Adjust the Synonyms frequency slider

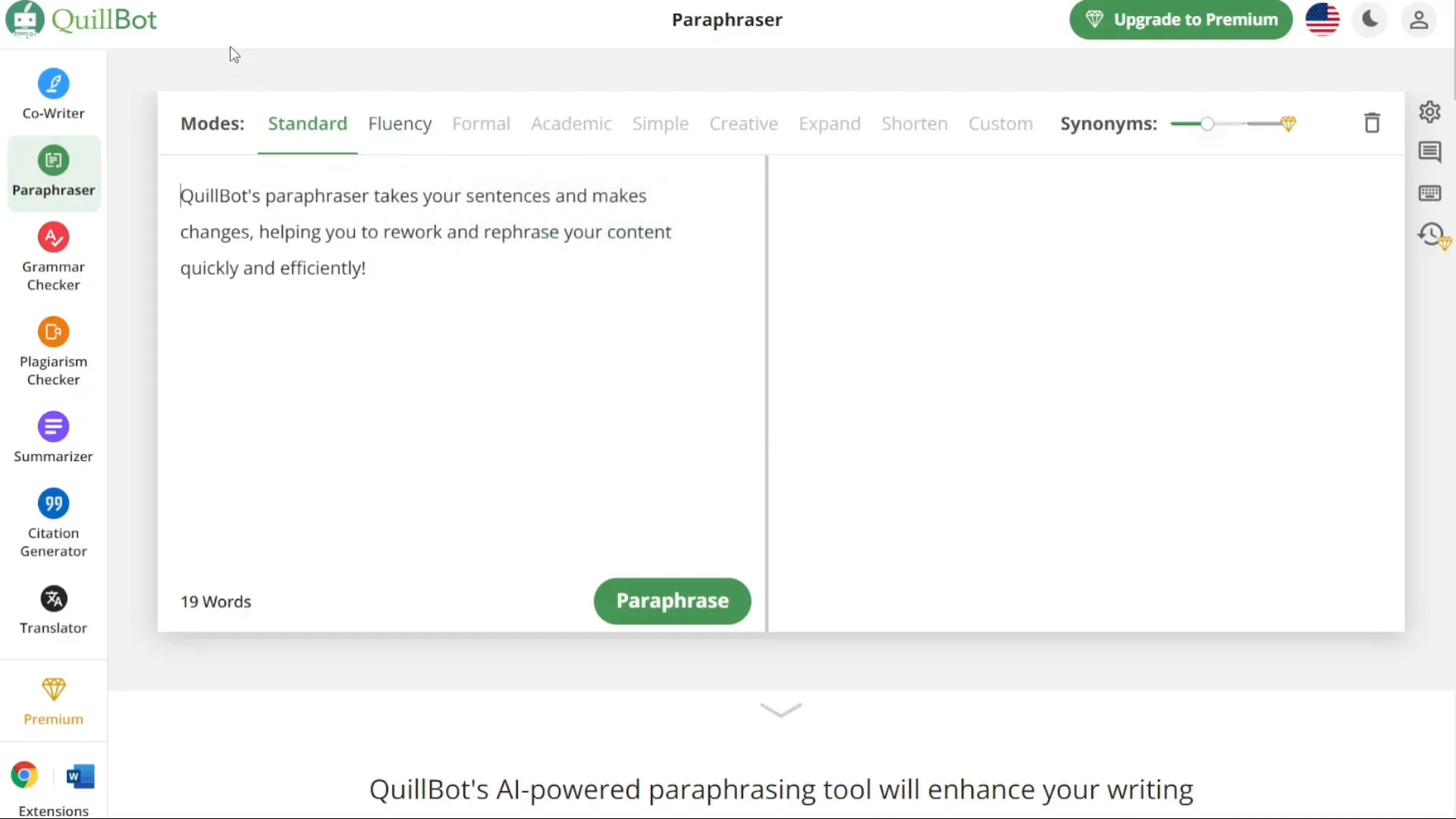(1207, 122)
